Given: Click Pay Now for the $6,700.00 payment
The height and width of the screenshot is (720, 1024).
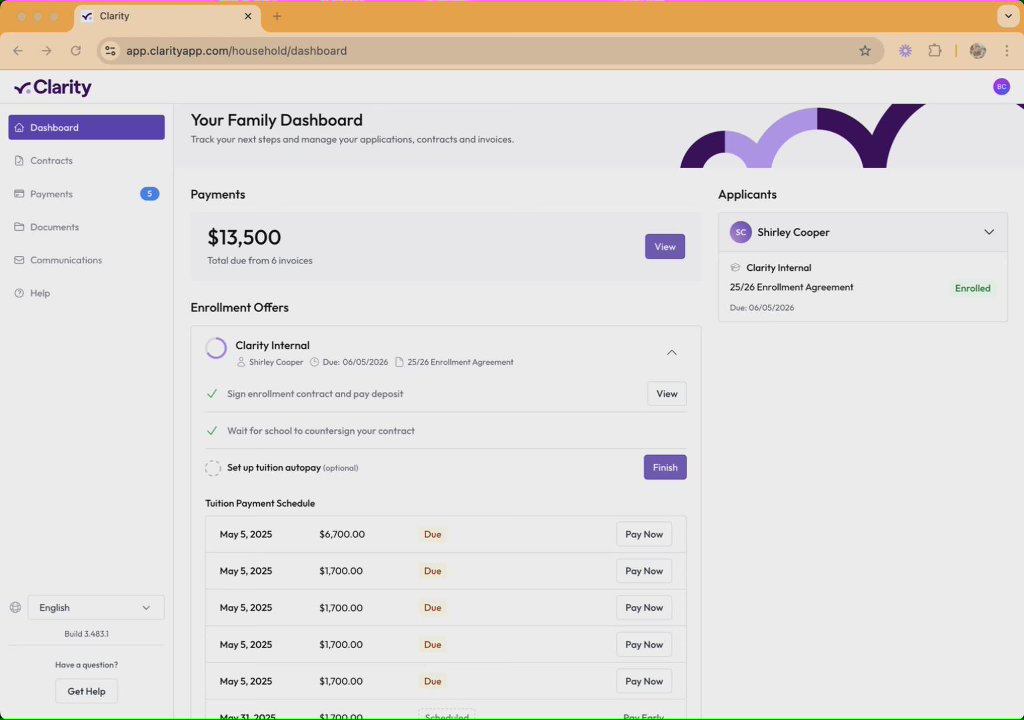Looking at the screenshot, I should pyautogui.click(x=644, y=534).
